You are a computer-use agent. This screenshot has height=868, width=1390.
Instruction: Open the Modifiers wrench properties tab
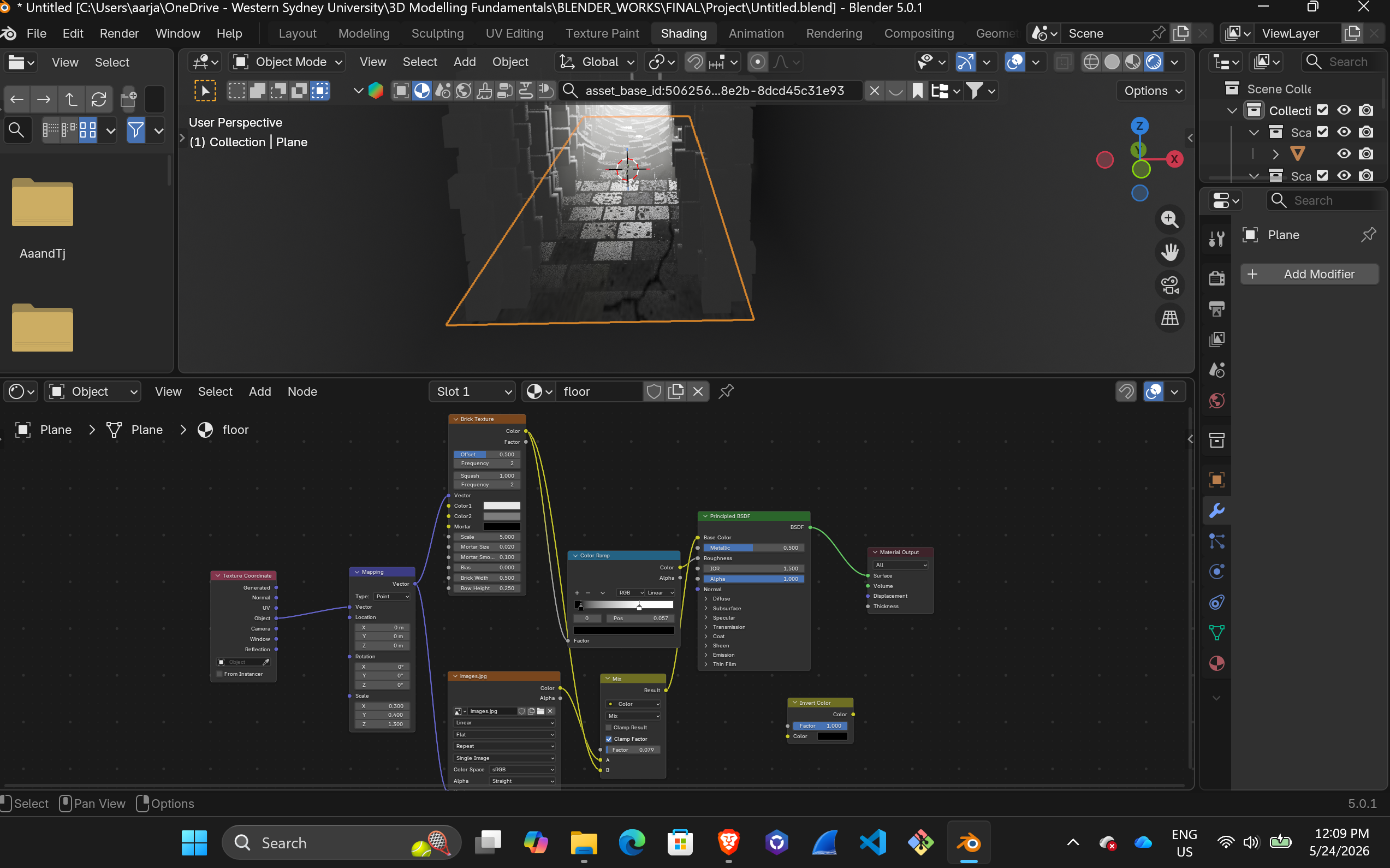coord(1216,510)
